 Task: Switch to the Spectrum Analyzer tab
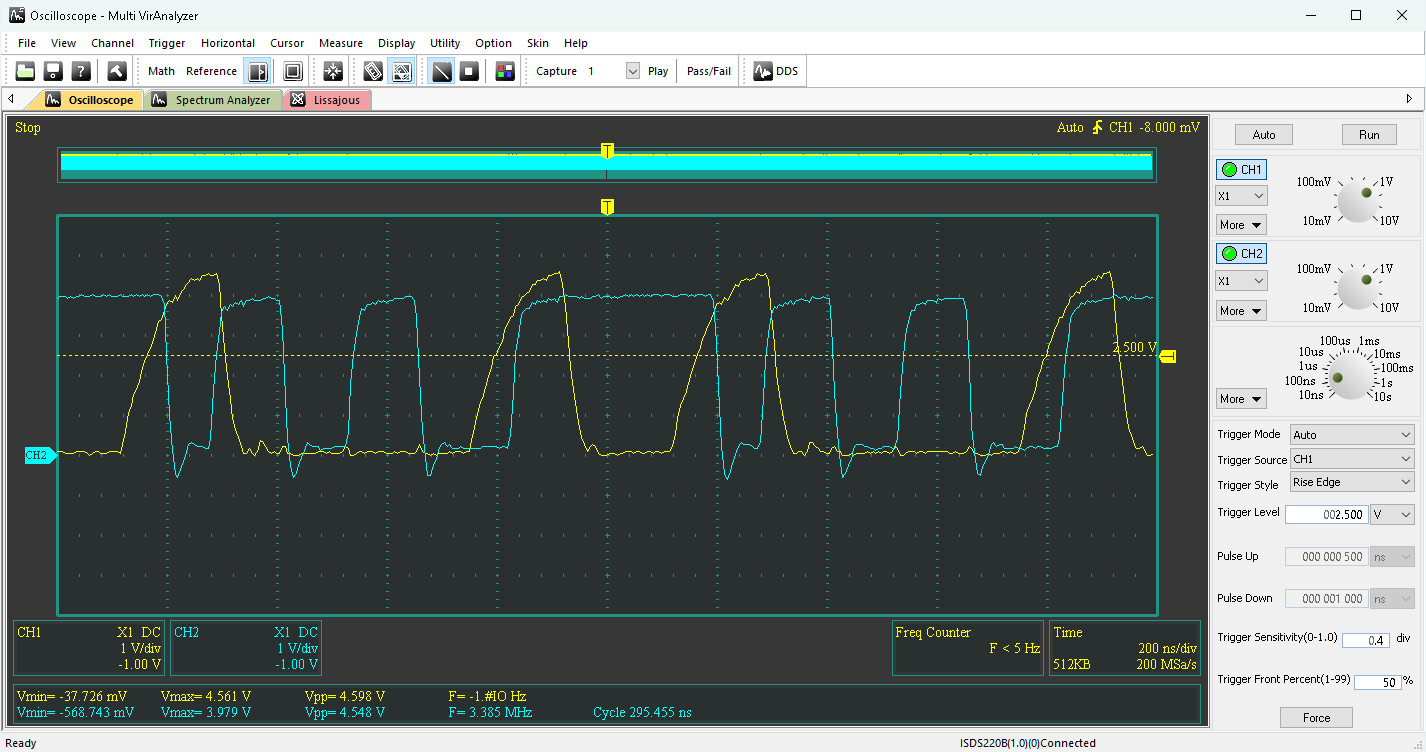pos(213,100)
